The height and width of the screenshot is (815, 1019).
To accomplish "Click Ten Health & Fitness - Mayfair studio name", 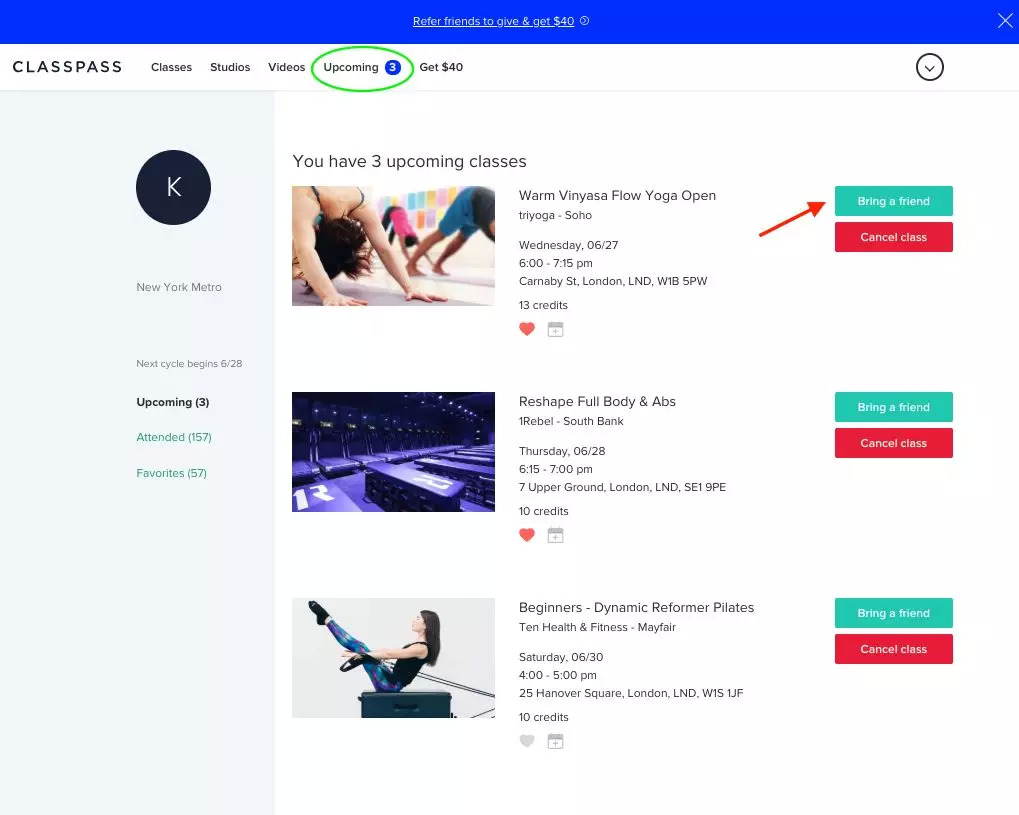I will tap(597, 627).
